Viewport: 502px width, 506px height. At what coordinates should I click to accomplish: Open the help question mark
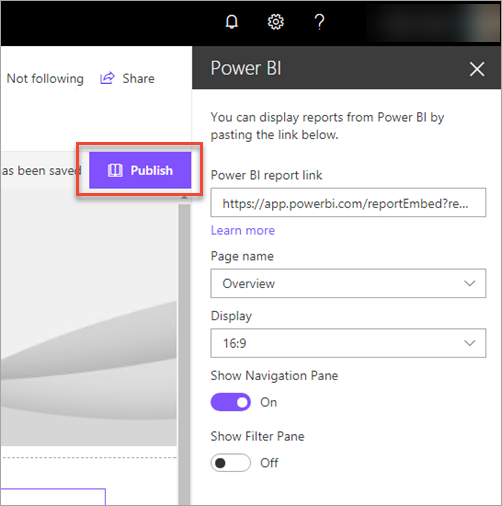click(x=319, y=22)
